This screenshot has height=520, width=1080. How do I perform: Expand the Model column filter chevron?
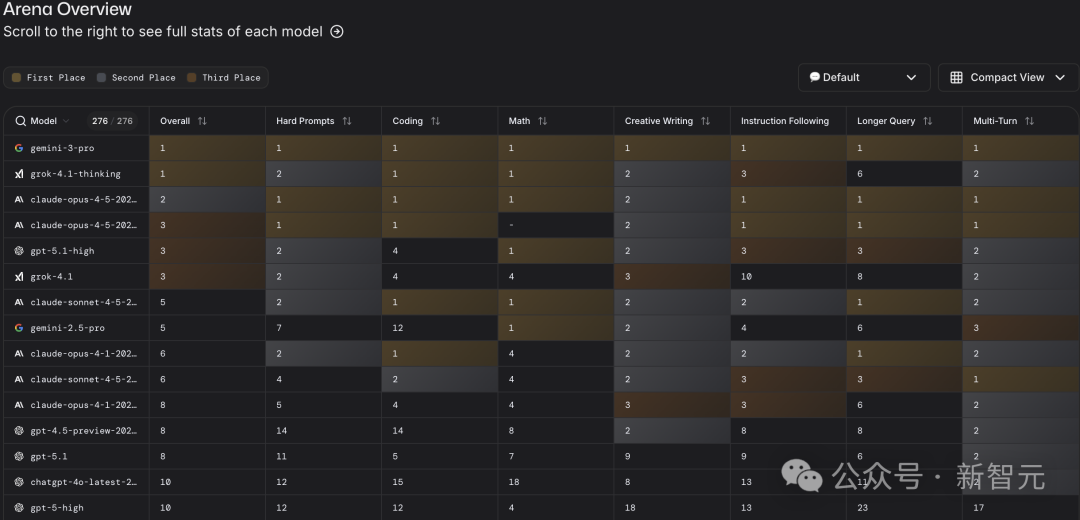66,121
